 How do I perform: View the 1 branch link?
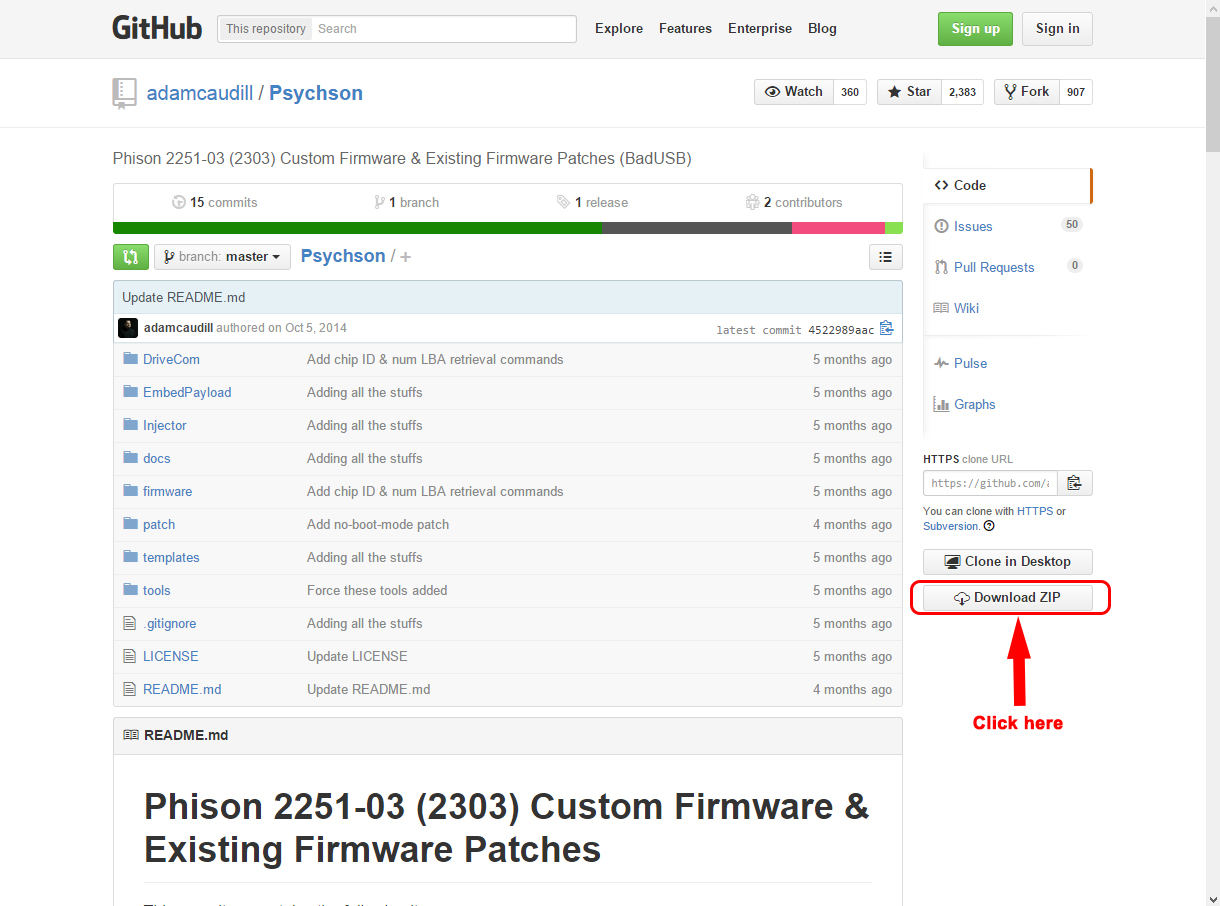point(407,202)
